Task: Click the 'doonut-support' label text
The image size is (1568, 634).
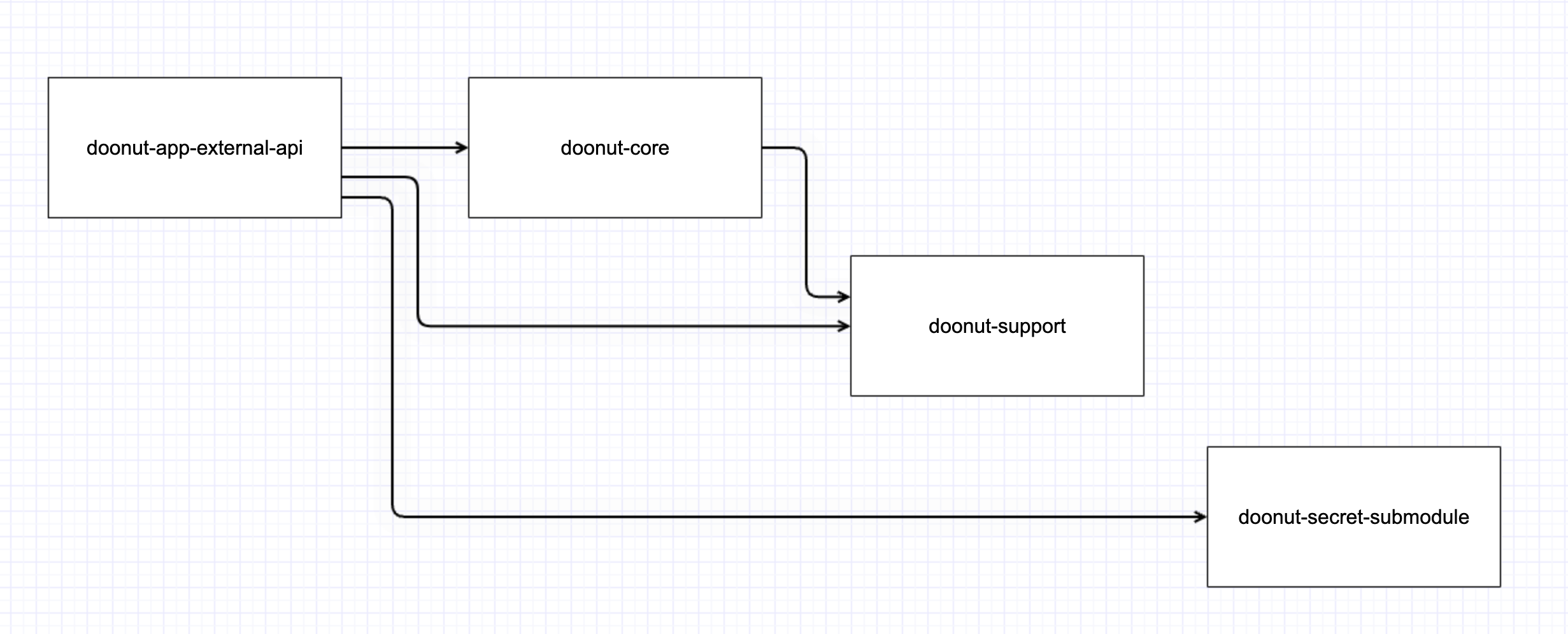Action: click(997, 327)
